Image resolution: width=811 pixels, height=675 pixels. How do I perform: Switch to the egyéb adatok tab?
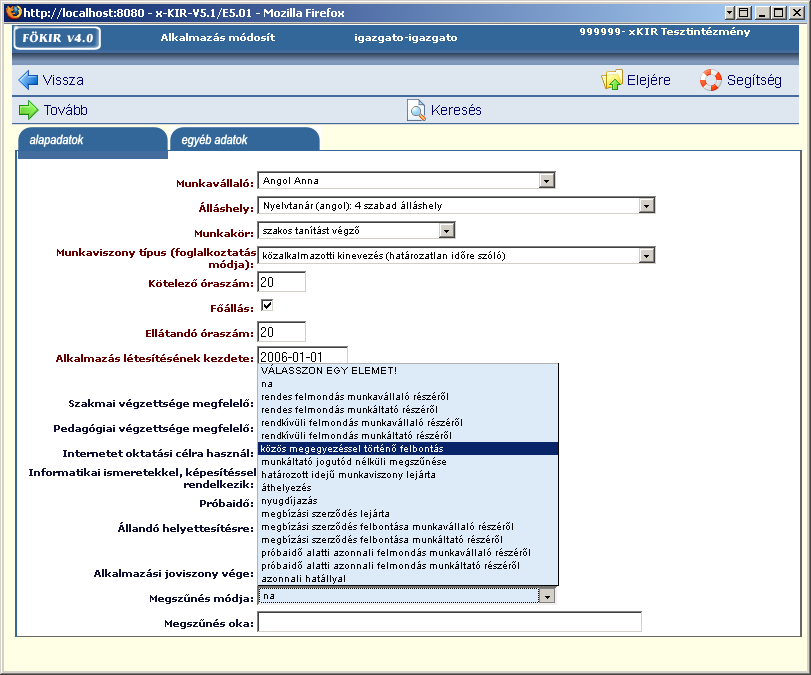pyautogui.click(x=245, y=140)
